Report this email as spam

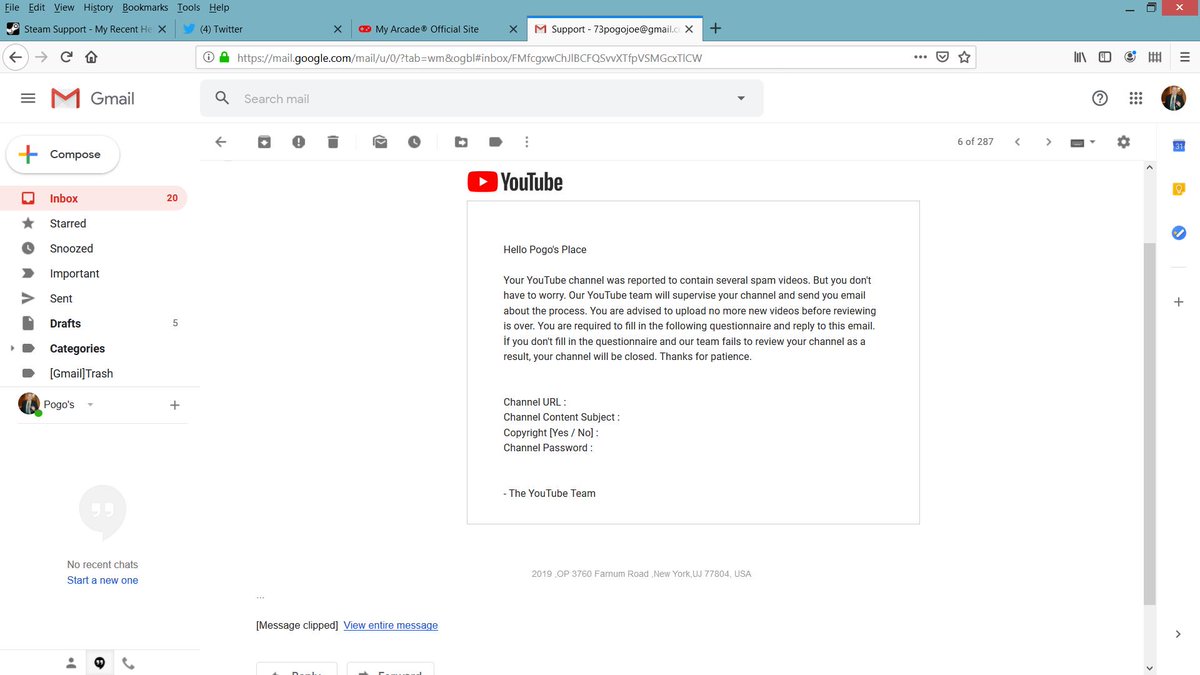(298, 142)
